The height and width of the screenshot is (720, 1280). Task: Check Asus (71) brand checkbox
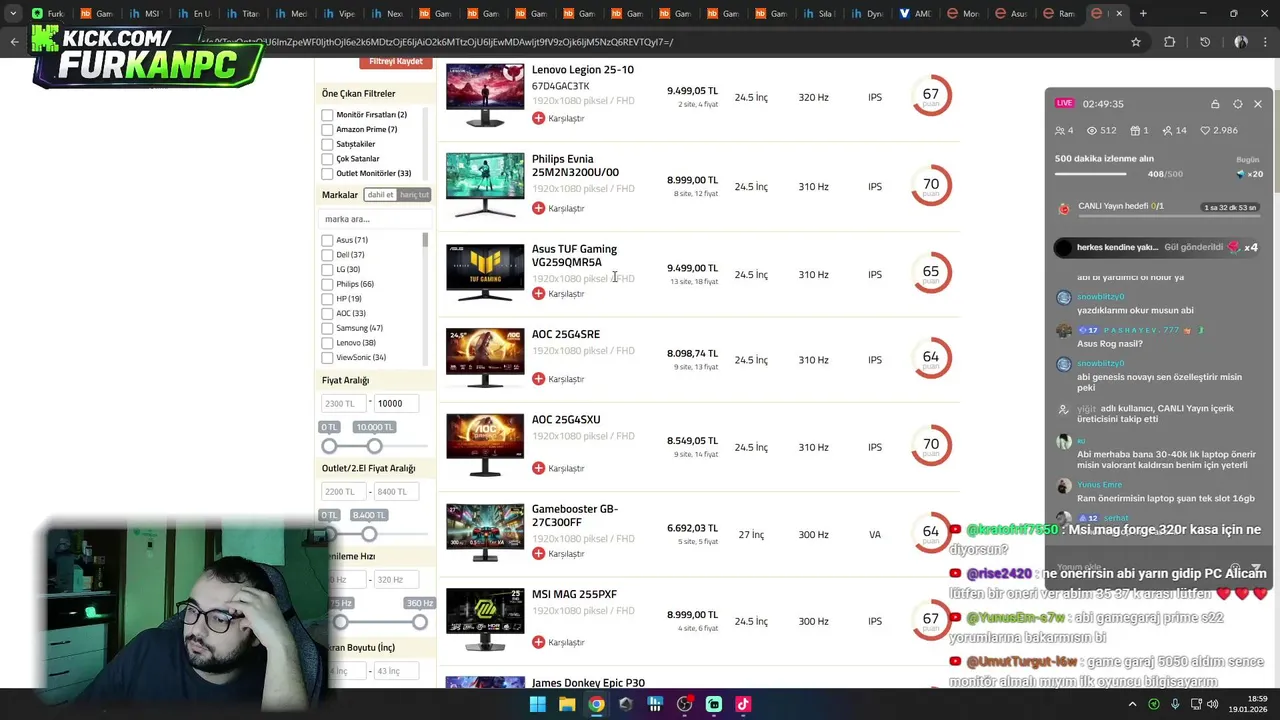pos(327,240)
